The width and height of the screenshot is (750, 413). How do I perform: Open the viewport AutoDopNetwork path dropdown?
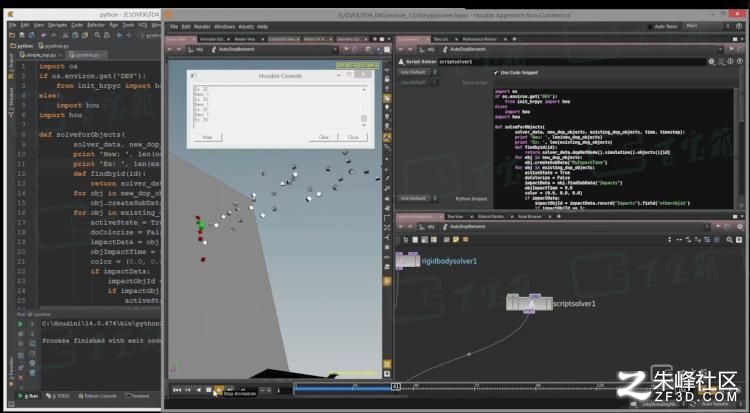(x=335, y=49)
